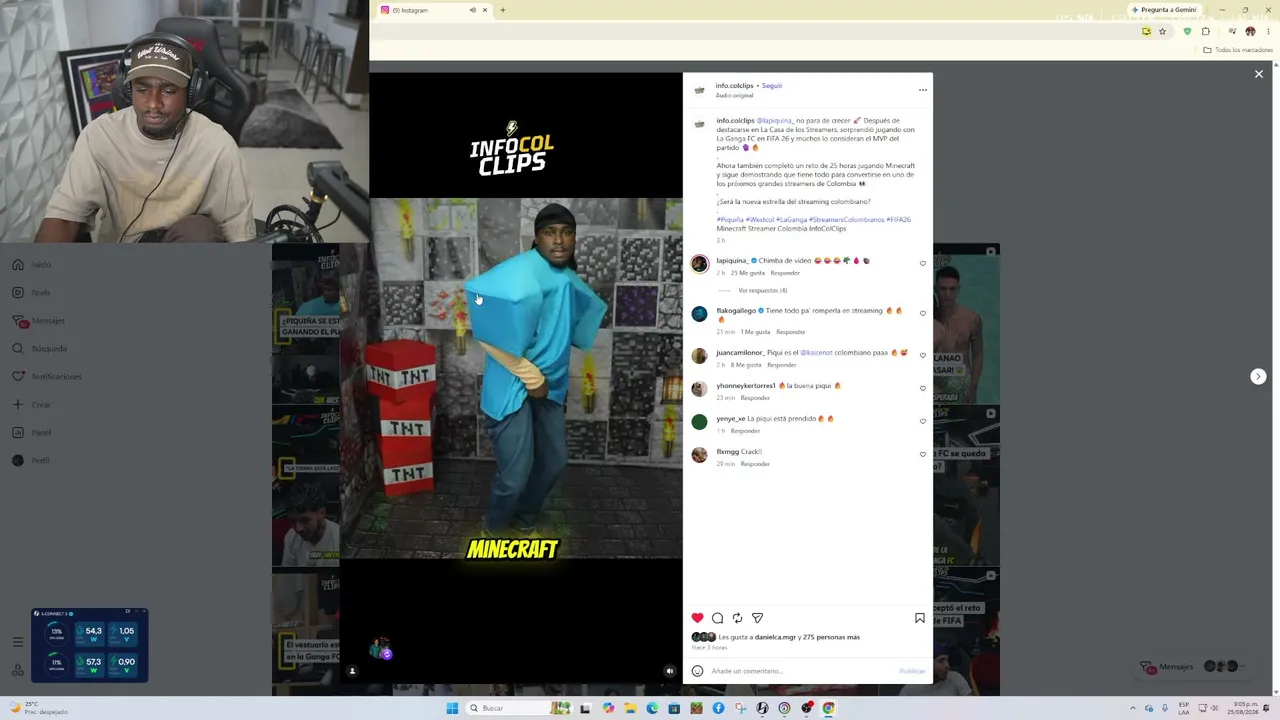Open the Chrome three-dot menu
This screenshot has height=720, width=1280.
[1268, 32]
